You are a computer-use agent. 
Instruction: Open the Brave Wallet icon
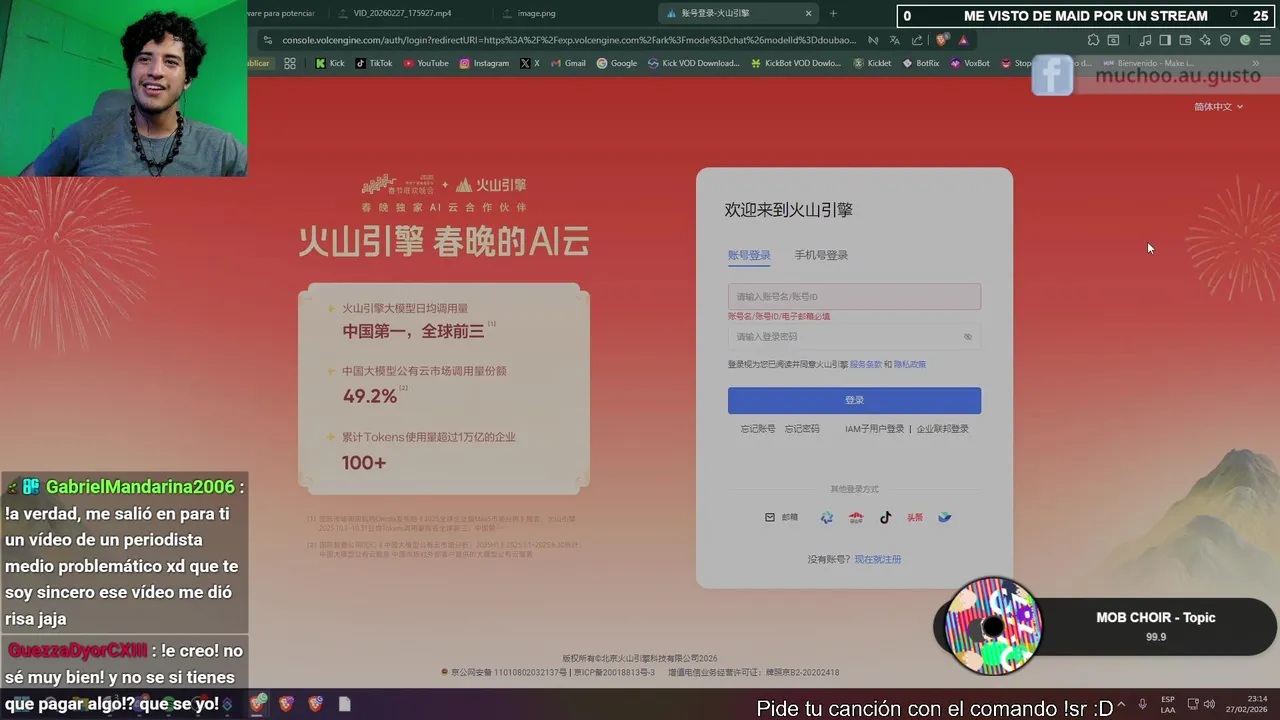1185,40
